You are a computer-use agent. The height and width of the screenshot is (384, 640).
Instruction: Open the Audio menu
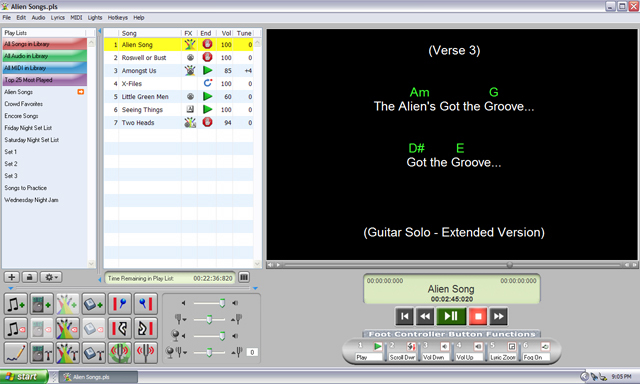click(38, 18)
